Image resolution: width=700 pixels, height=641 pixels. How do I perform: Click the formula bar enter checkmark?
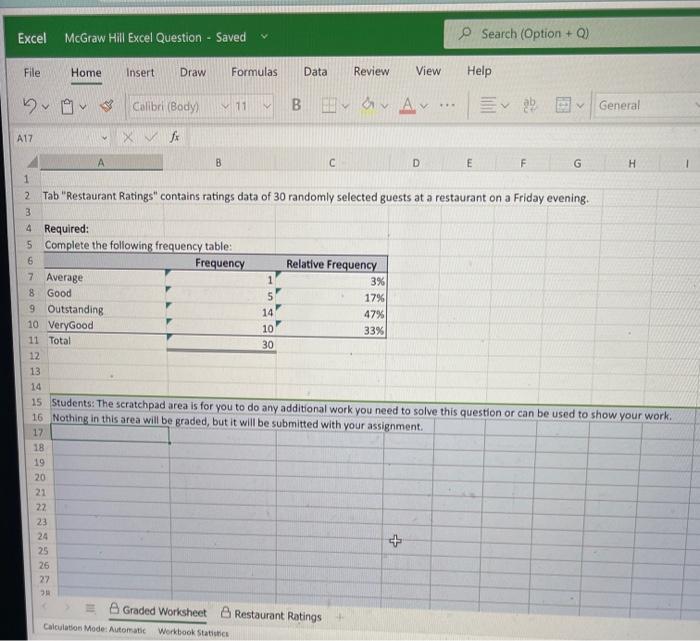pyautogui.click(x=151, y=137)
